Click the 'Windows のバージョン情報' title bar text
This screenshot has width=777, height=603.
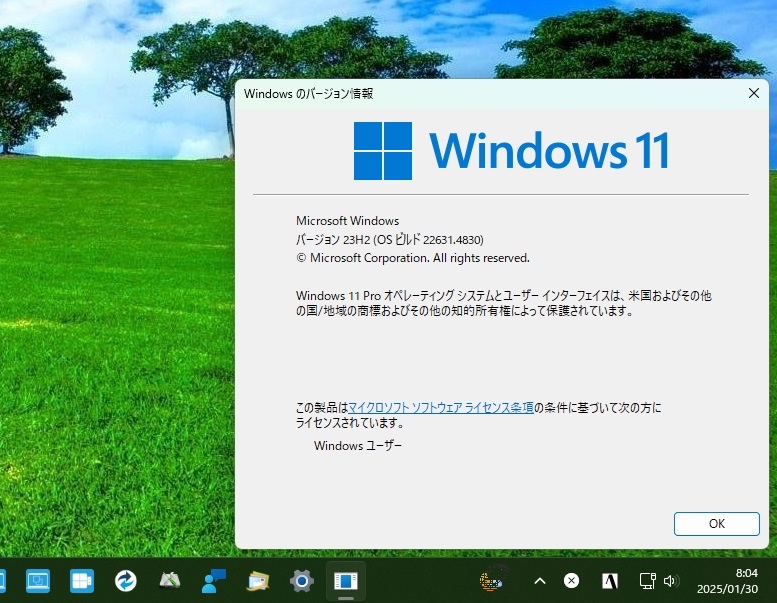[308, 94]
